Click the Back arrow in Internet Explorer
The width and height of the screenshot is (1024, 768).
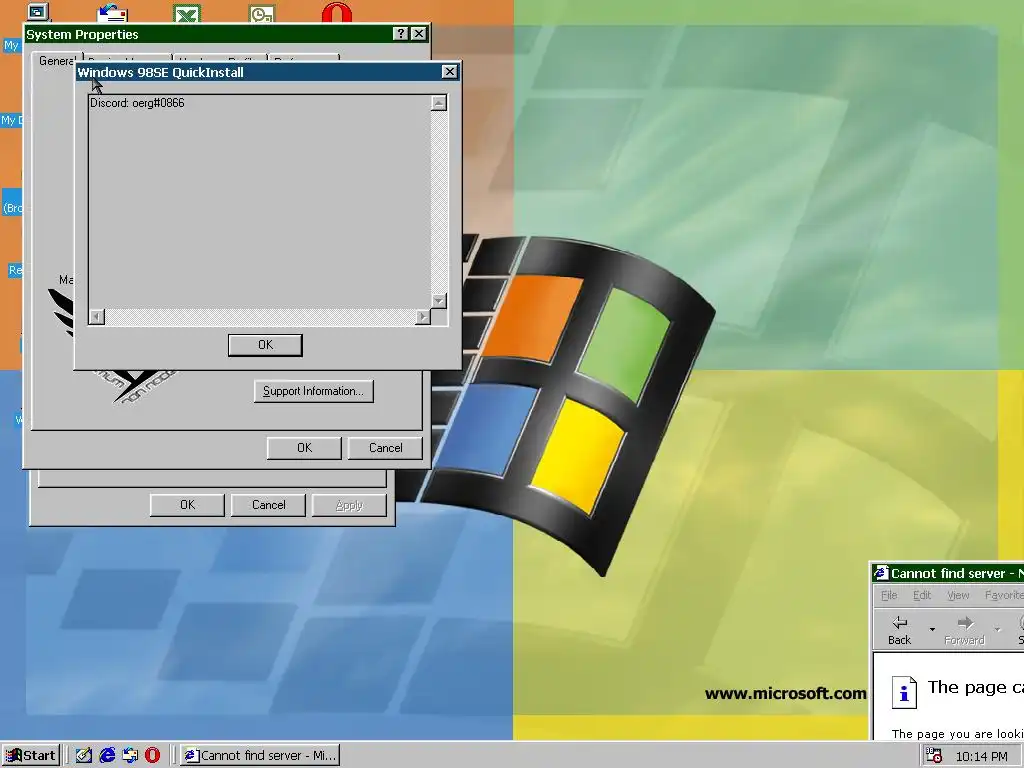[x=899, y=630]
